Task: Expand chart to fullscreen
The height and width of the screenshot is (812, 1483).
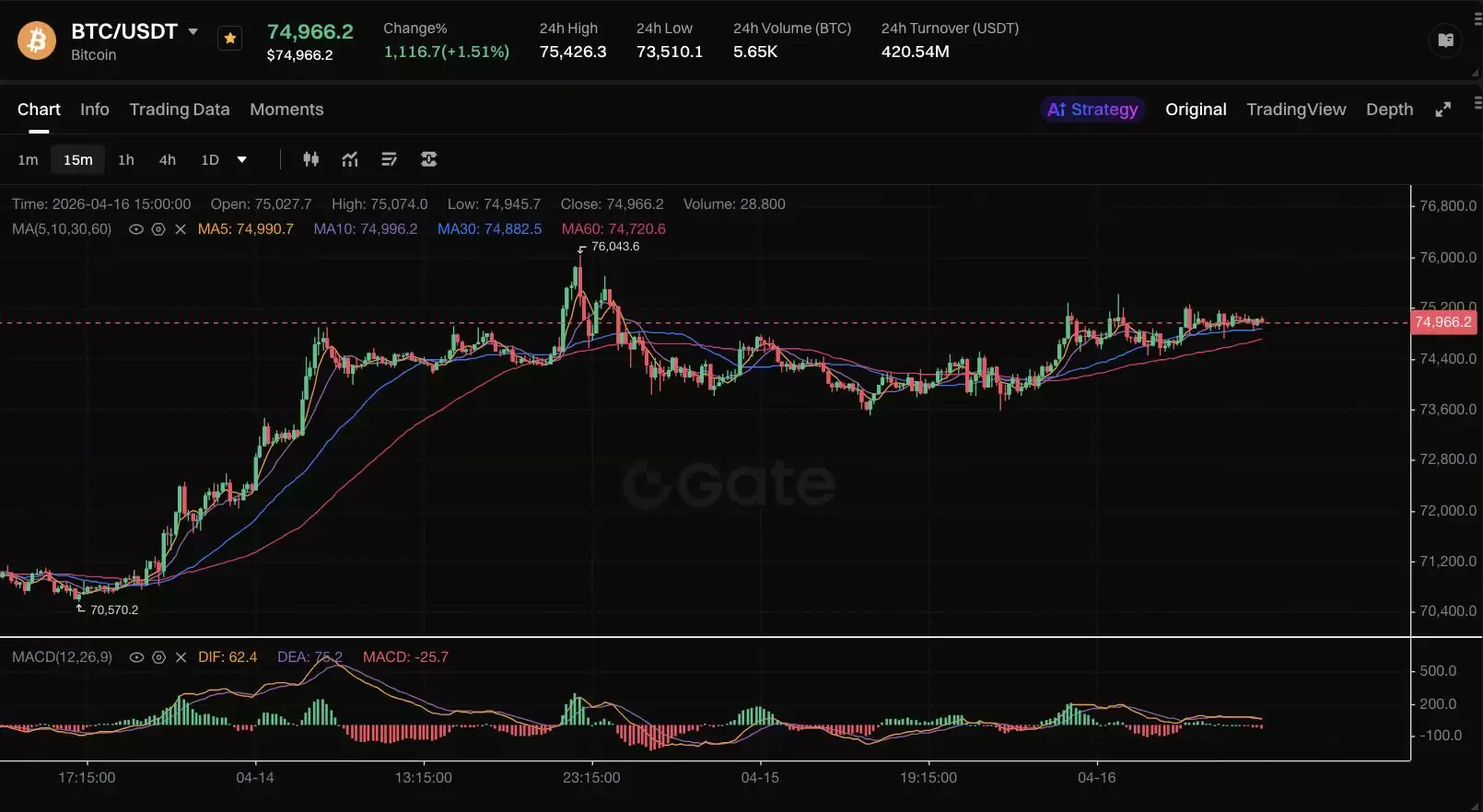Action: pos(1443,110)
